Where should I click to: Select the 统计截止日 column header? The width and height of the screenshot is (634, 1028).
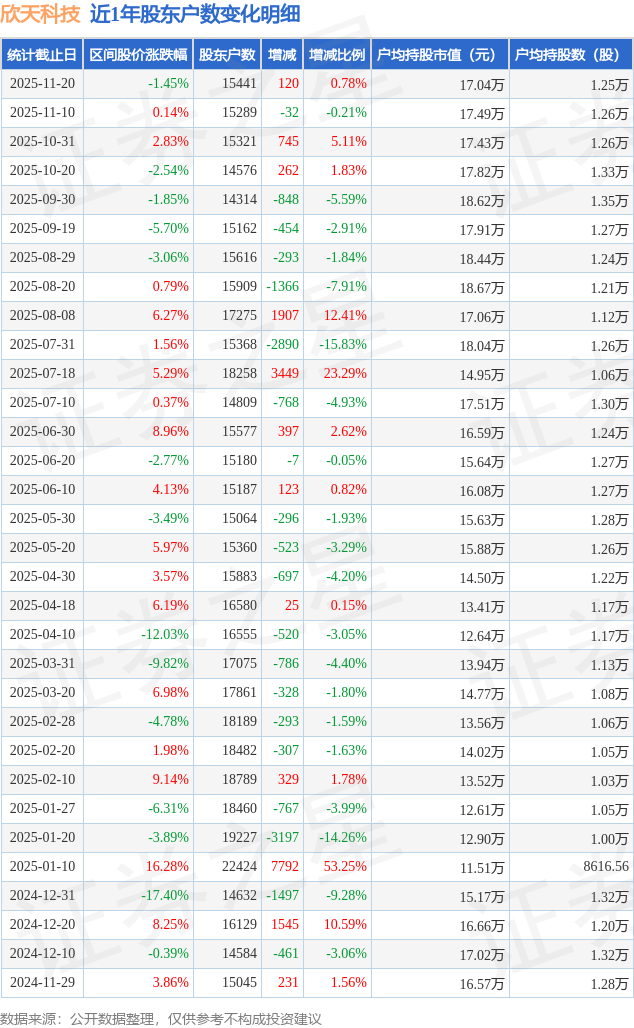[x=42, y=55]
